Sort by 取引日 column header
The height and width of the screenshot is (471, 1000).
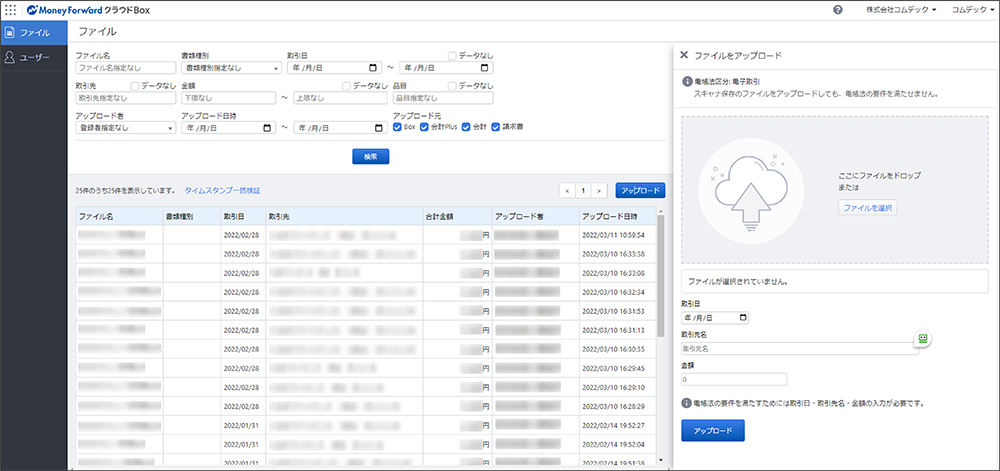pos(242,217)
